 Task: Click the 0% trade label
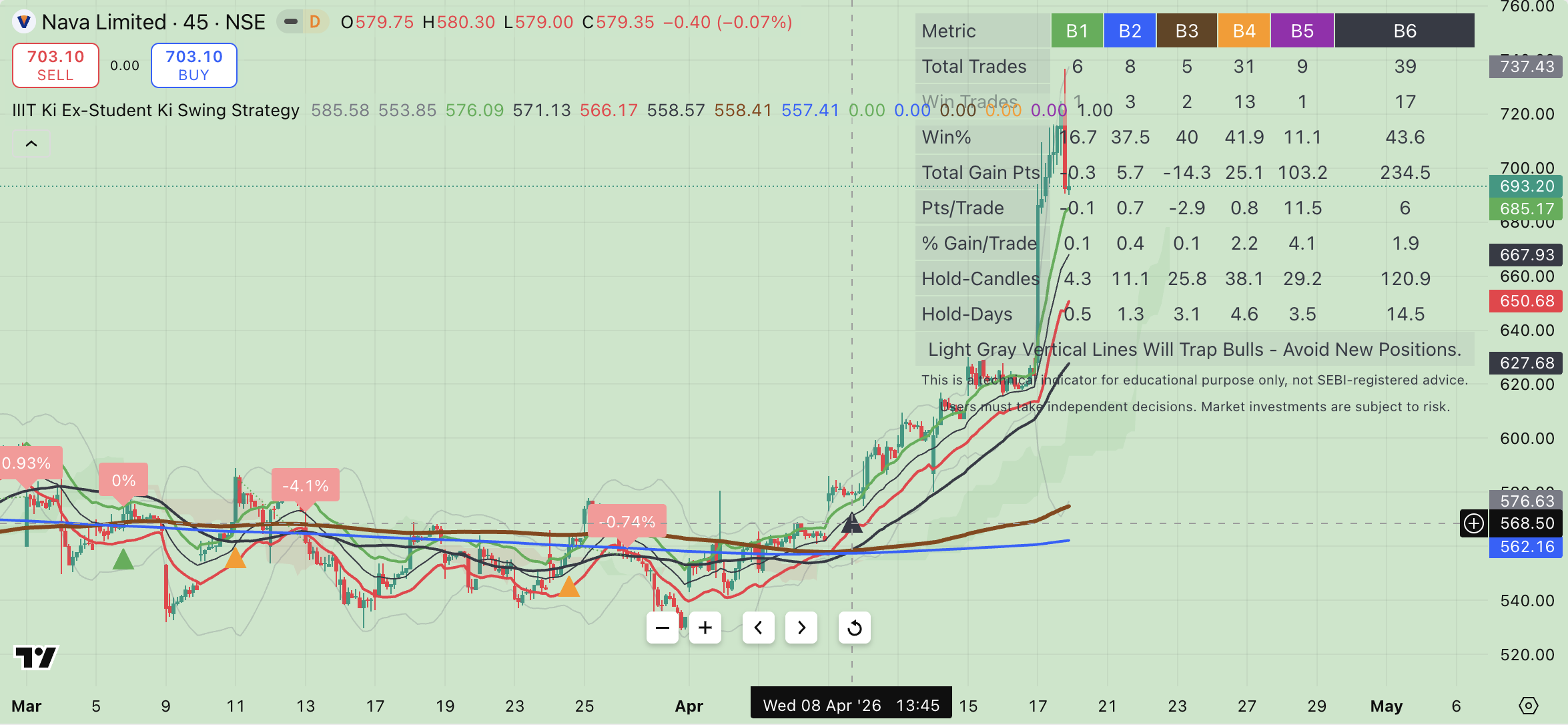(123, 481)
